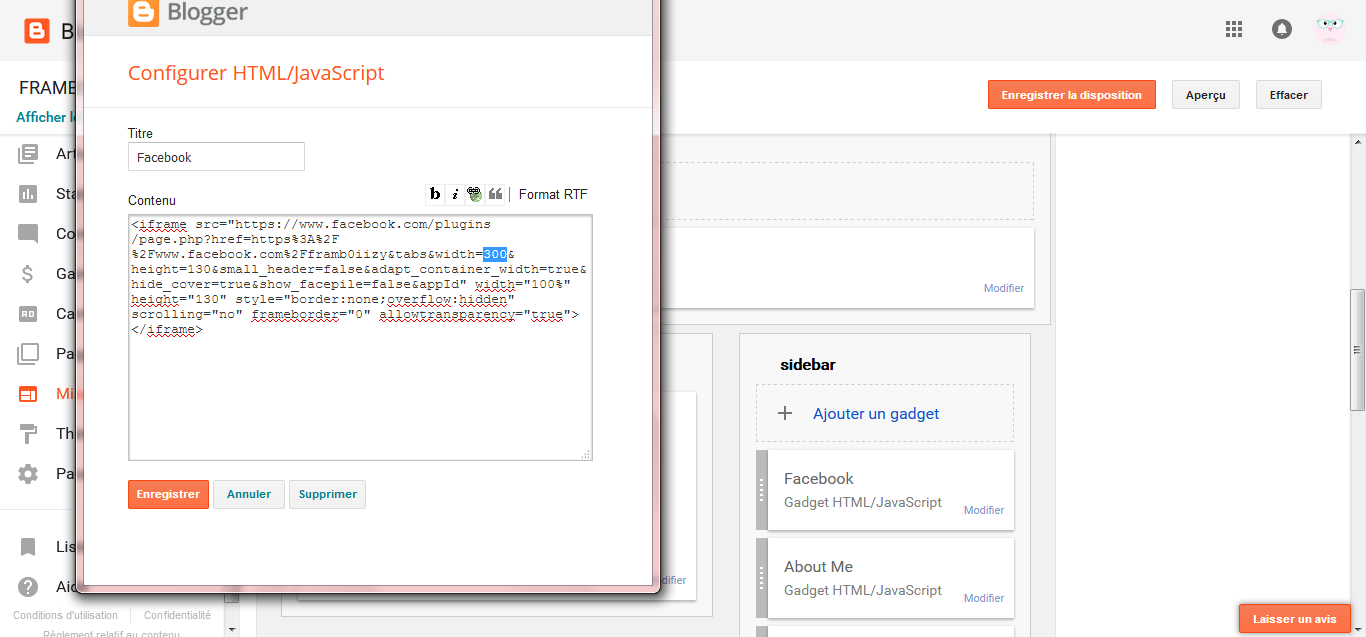1366x637 pixels.
Task: Click the sidebar section heading
Action: coord(808,364)
